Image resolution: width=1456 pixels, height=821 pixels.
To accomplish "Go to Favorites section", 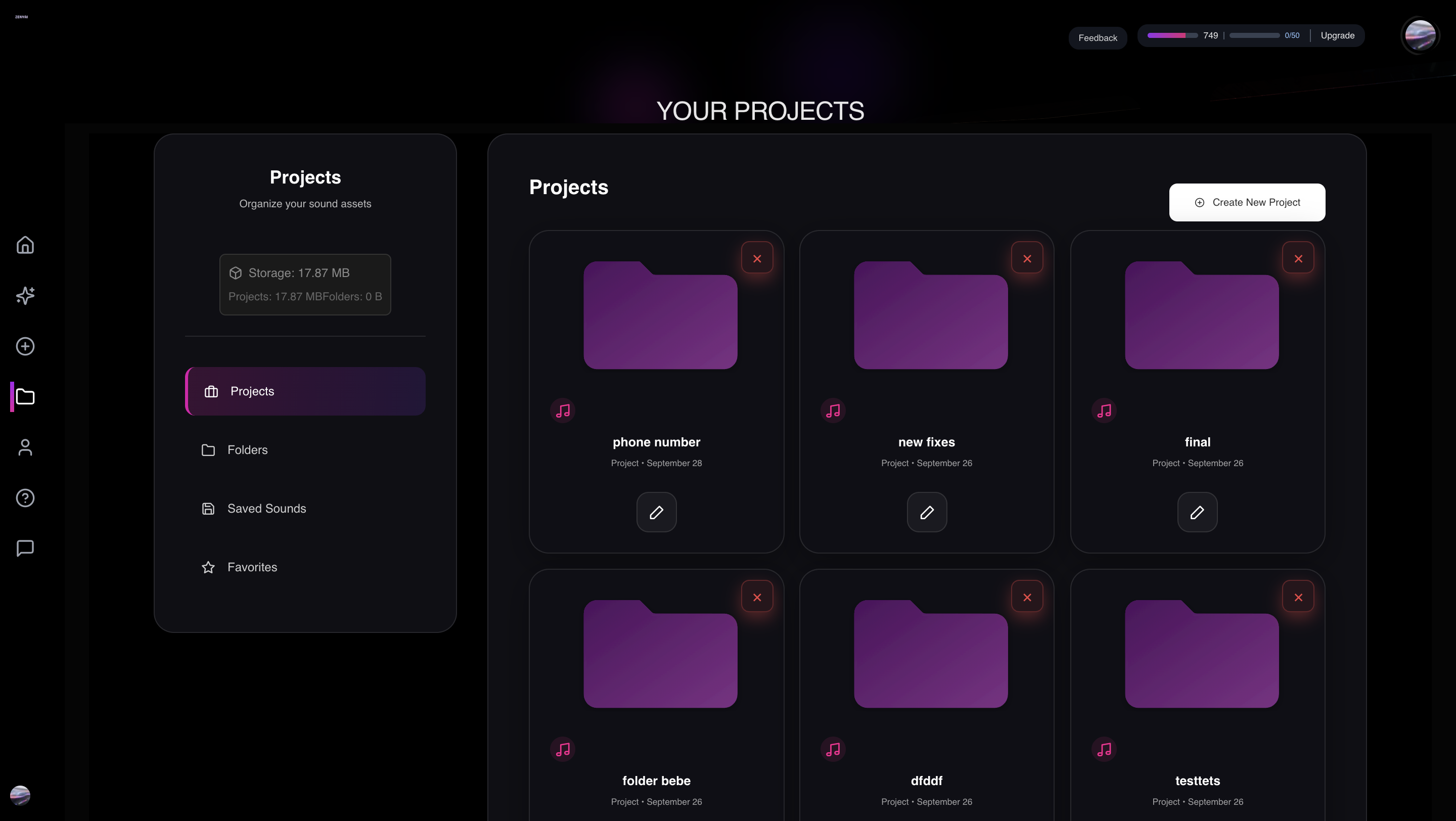I will 252,567.
